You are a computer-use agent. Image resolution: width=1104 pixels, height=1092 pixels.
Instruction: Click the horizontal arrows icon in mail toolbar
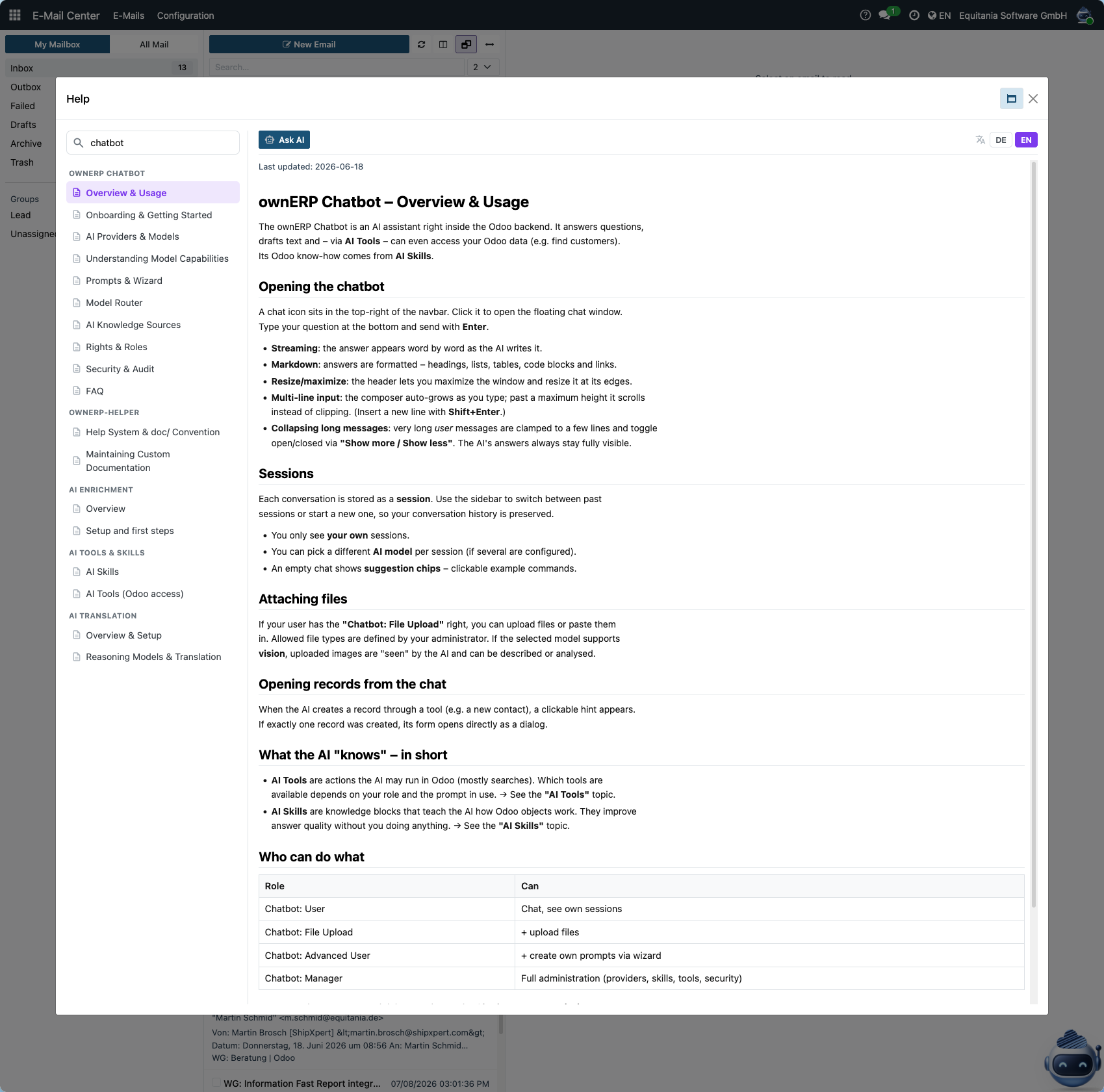coord(489,44)
